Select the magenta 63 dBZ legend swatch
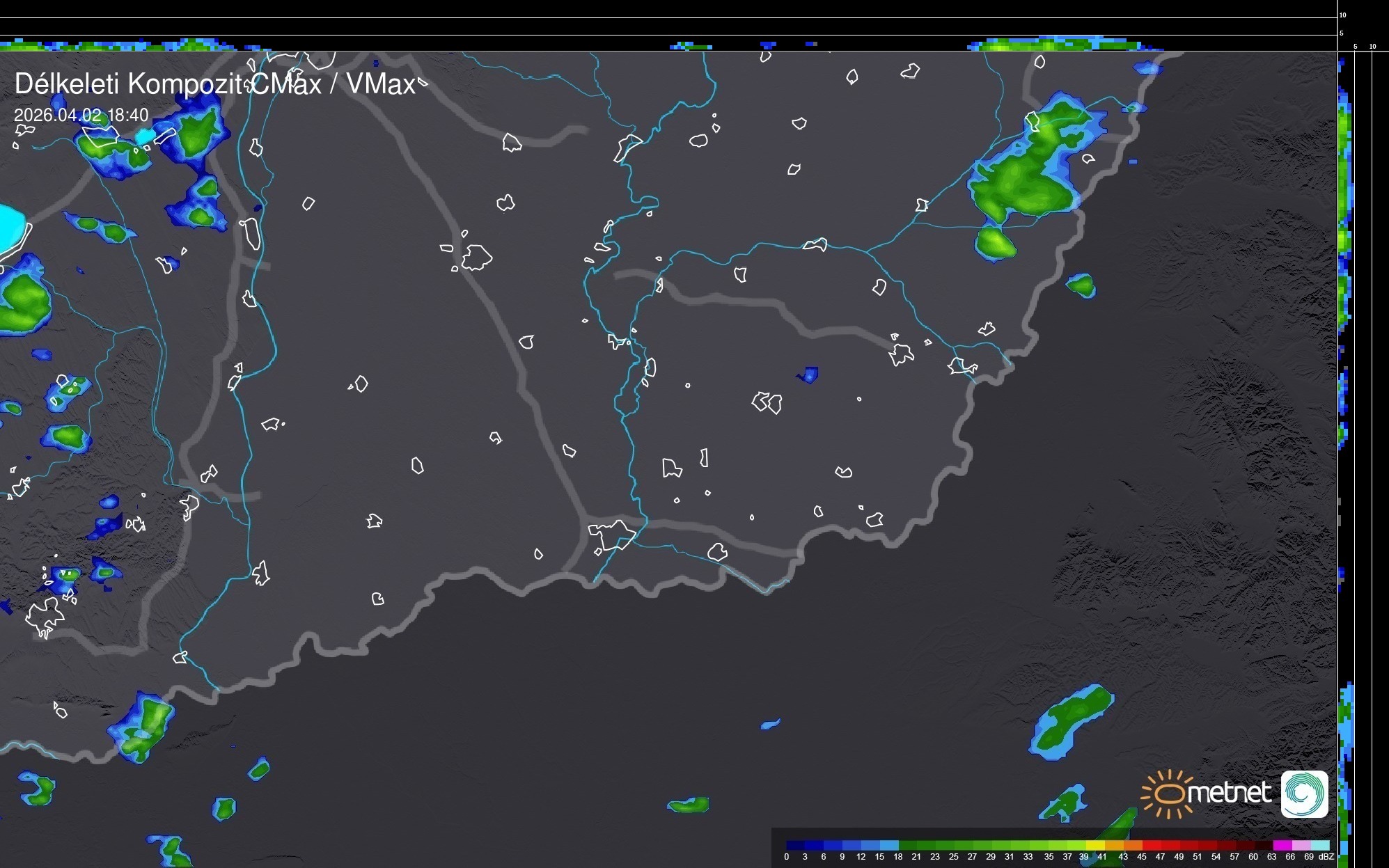 pos(1281,845)
